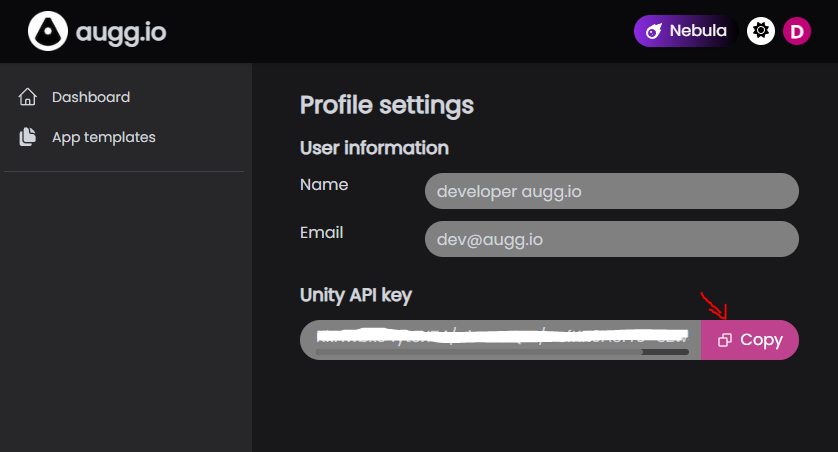838x452 pixels.
Task: Click the comet icon in Nebula badge
Action: [653, 31]
